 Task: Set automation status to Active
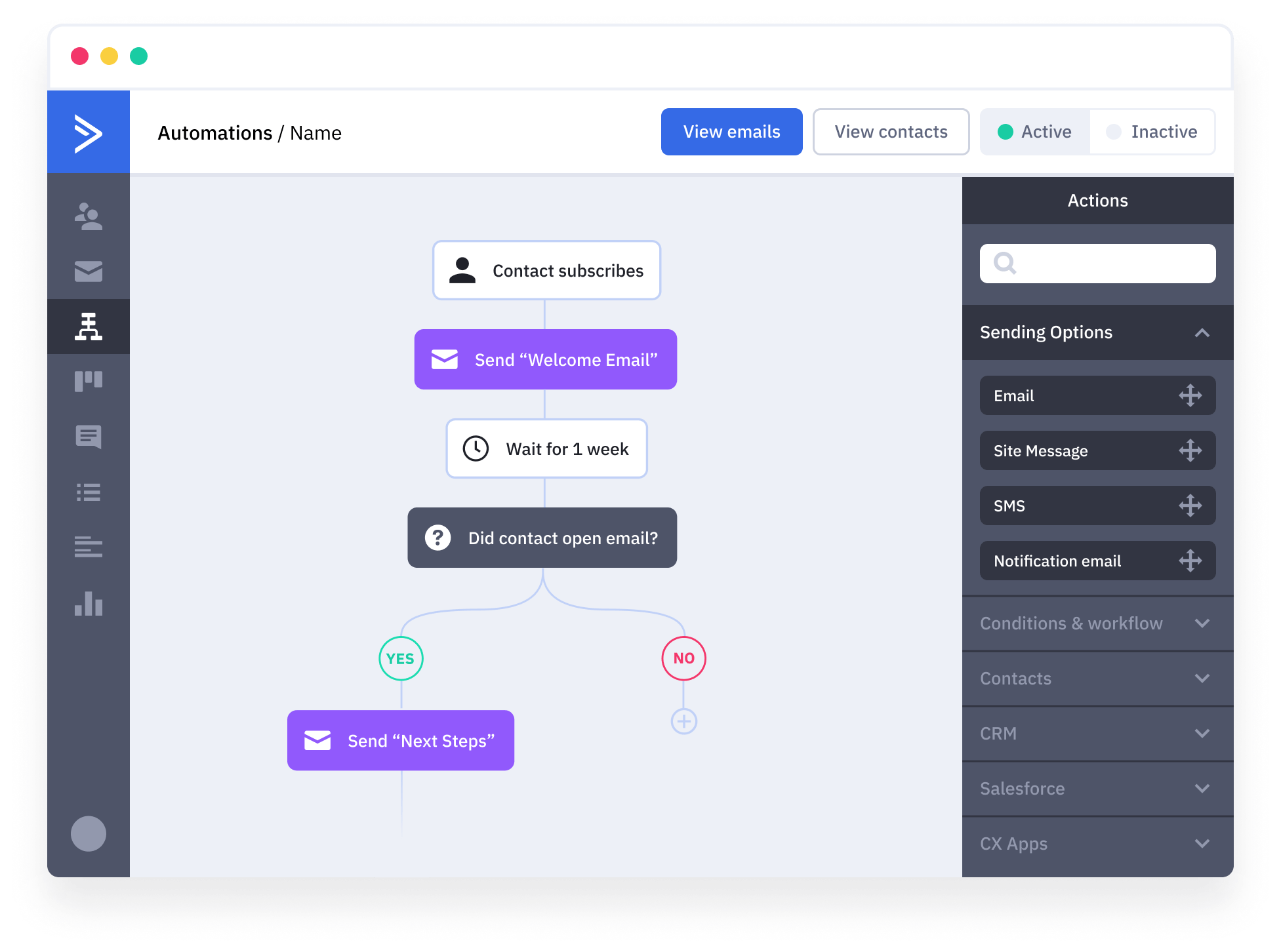click(1035, 132)
